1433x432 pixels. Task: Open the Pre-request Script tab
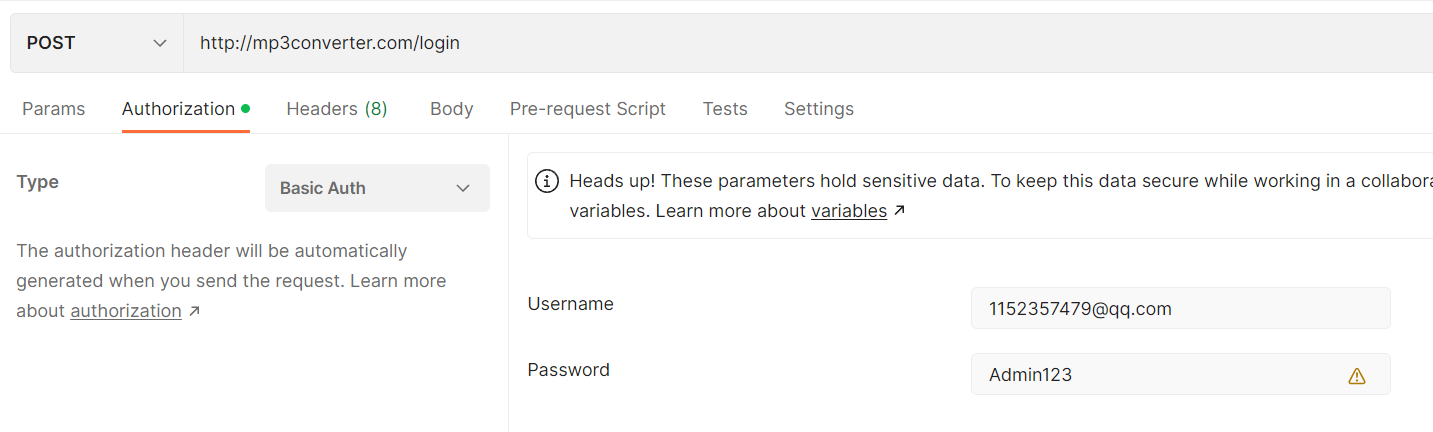click(x=588, y=109)
